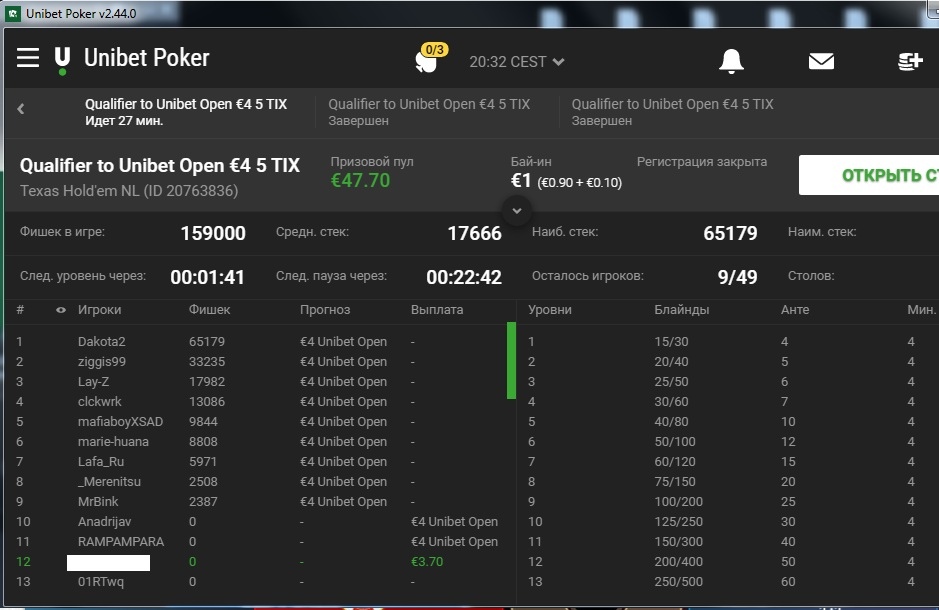
Task: Open notifications bell icon
Action: pos(731,61)
